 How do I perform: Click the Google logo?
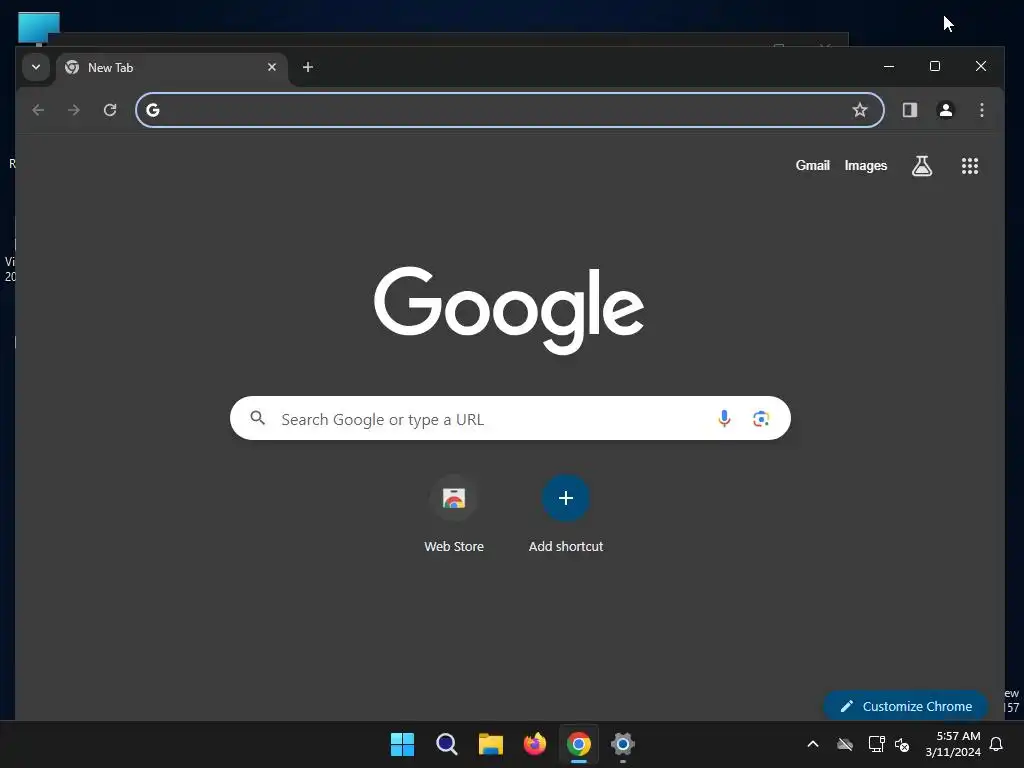pyautogui.click(x=509, y=310)
